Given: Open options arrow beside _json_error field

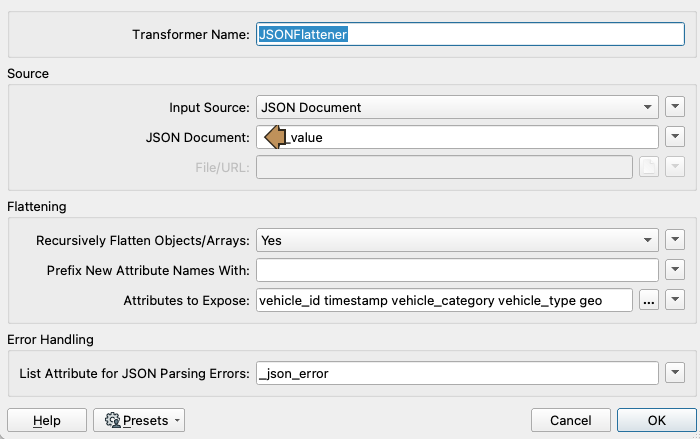Looking at the screenshot, I should point(675,372).
